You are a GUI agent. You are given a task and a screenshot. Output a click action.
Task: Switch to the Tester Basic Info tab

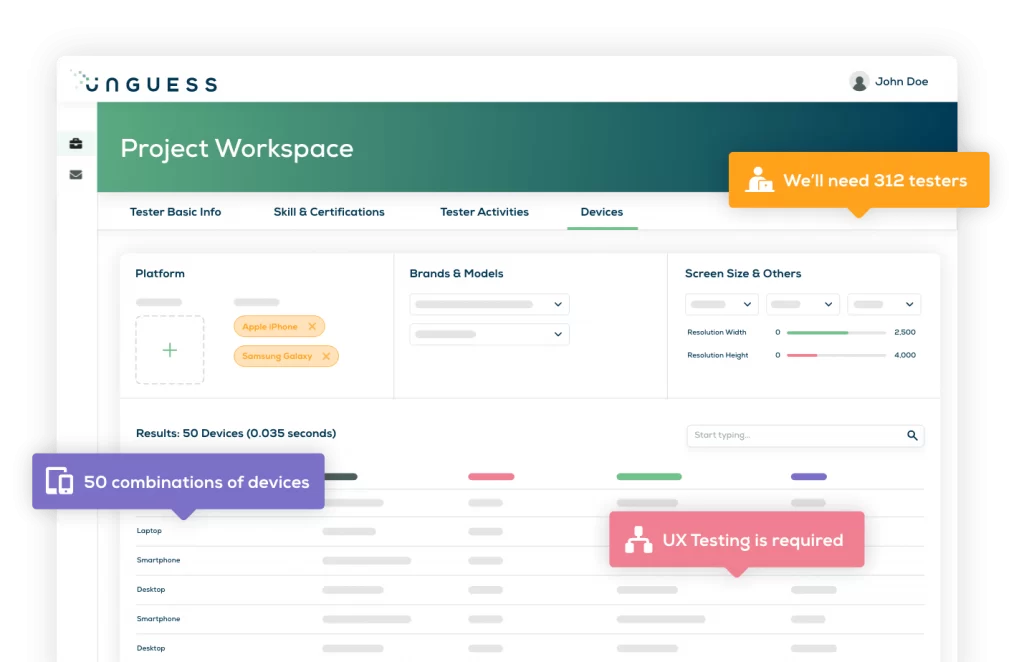[175, 212]
